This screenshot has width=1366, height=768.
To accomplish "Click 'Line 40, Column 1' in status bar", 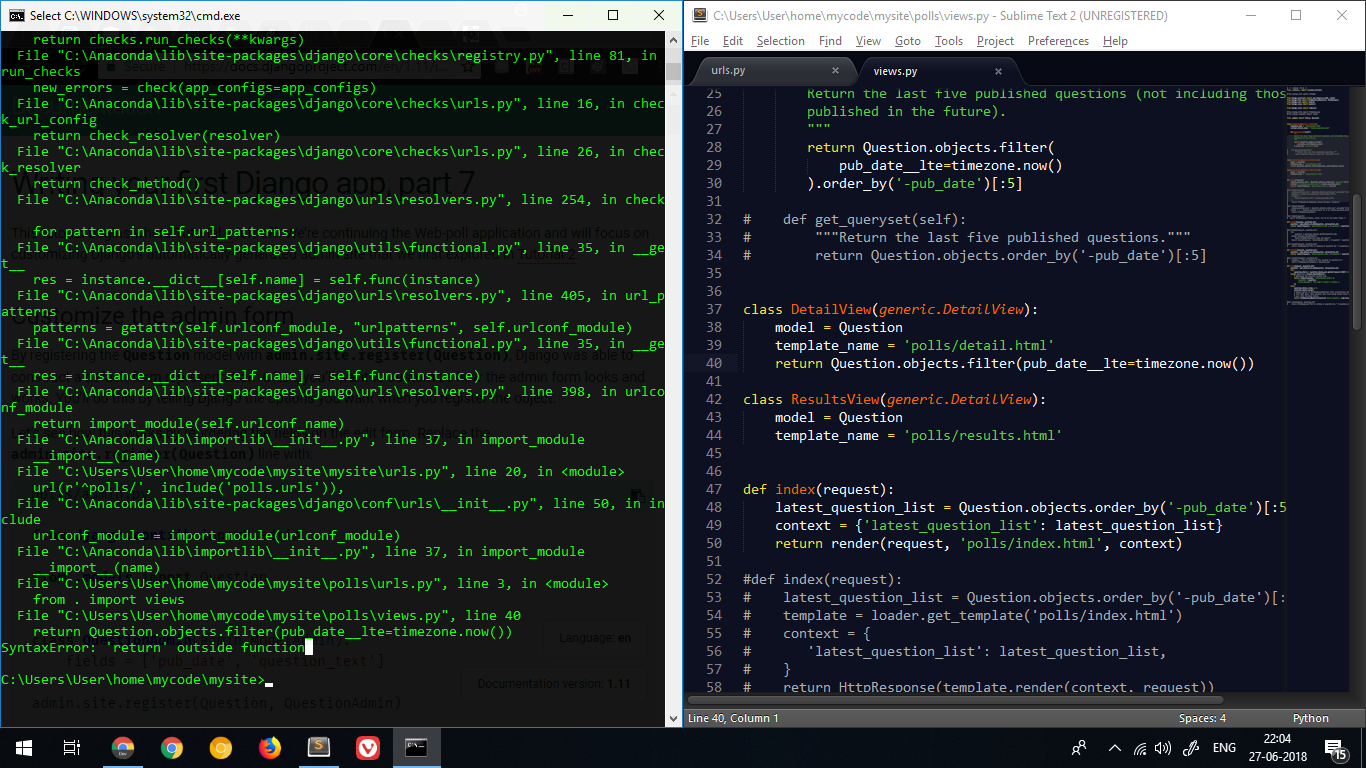I will click(733, 718).
